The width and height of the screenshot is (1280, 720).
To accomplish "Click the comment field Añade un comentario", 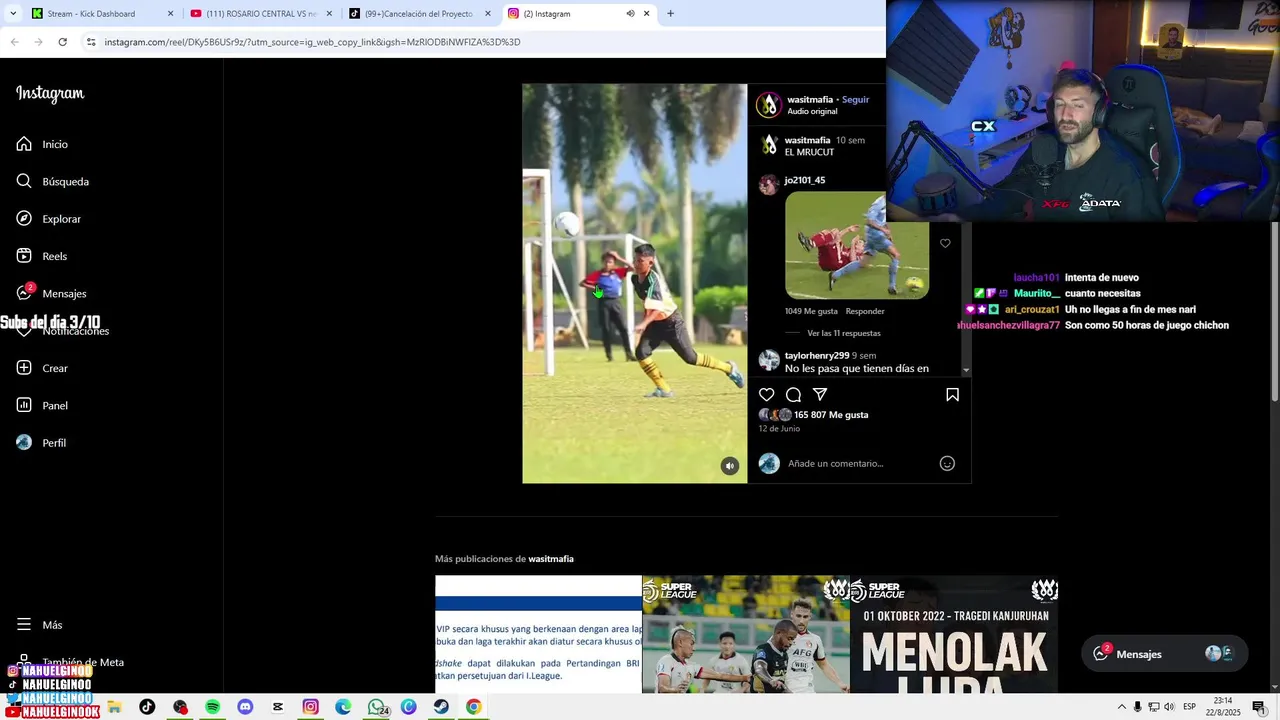I will click(x=860, y=463).
